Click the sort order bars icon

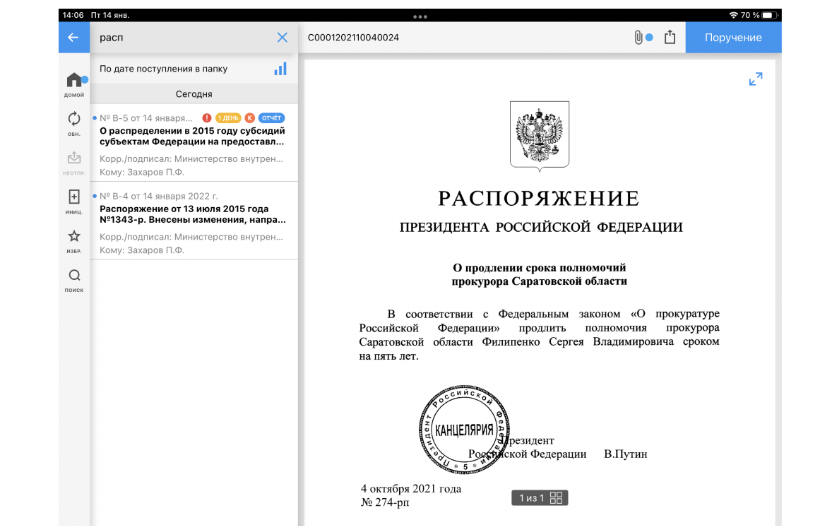click(x=280, y=69)
